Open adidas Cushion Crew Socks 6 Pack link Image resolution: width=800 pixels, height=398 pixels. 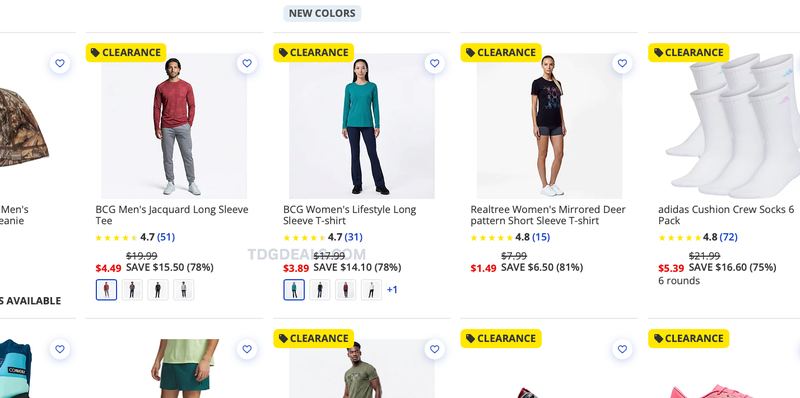click(726, 215)
